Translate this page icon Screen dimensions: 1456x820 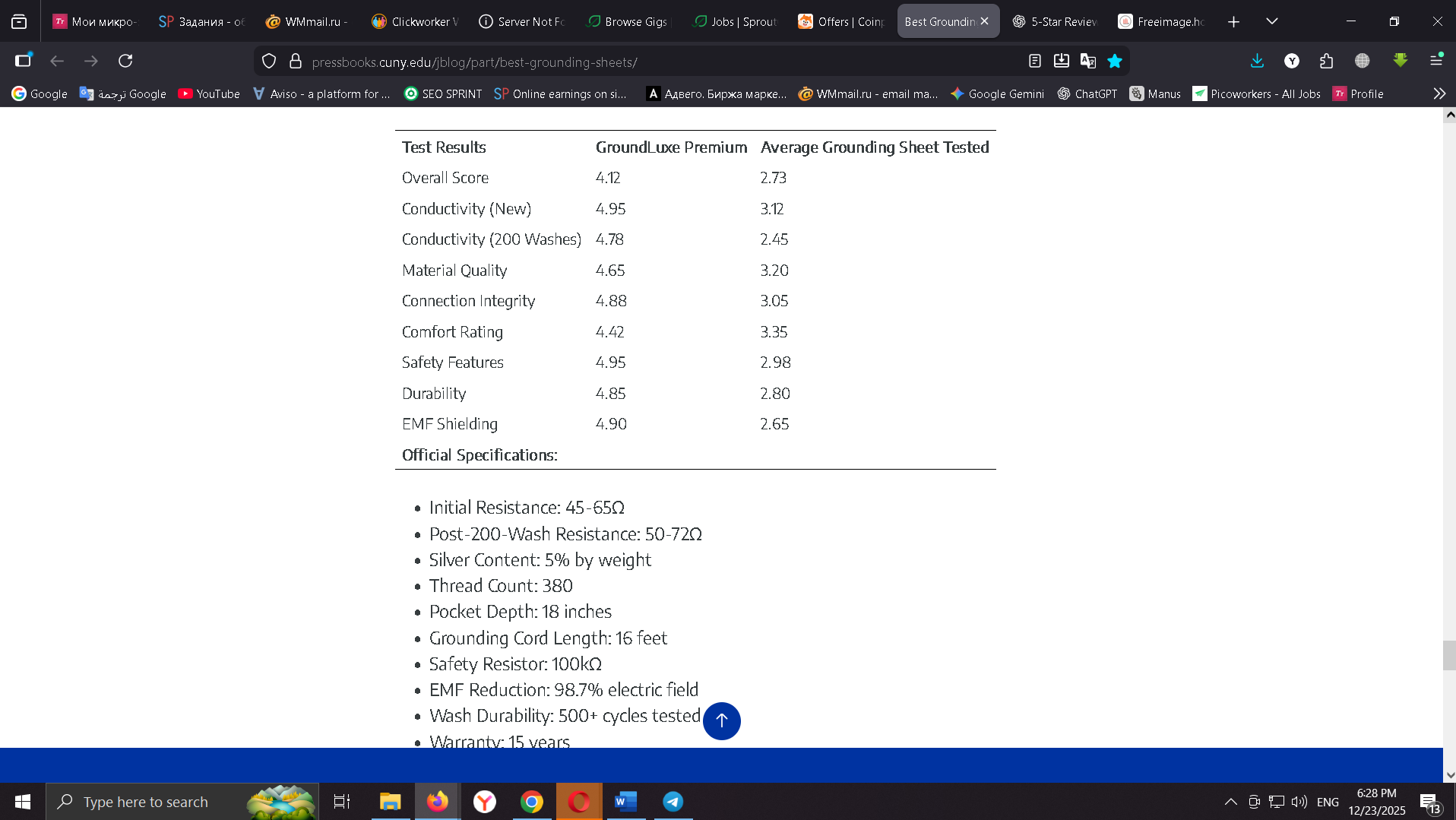click(1088, 61)
